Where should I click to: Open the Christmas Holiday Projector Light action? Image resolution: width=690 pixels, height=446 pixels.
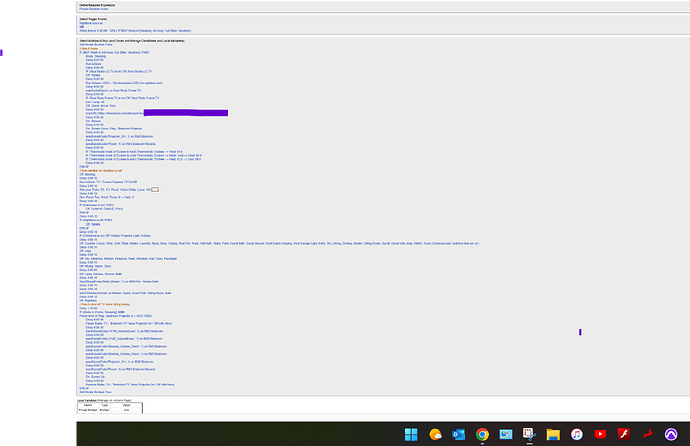point(115,236)
